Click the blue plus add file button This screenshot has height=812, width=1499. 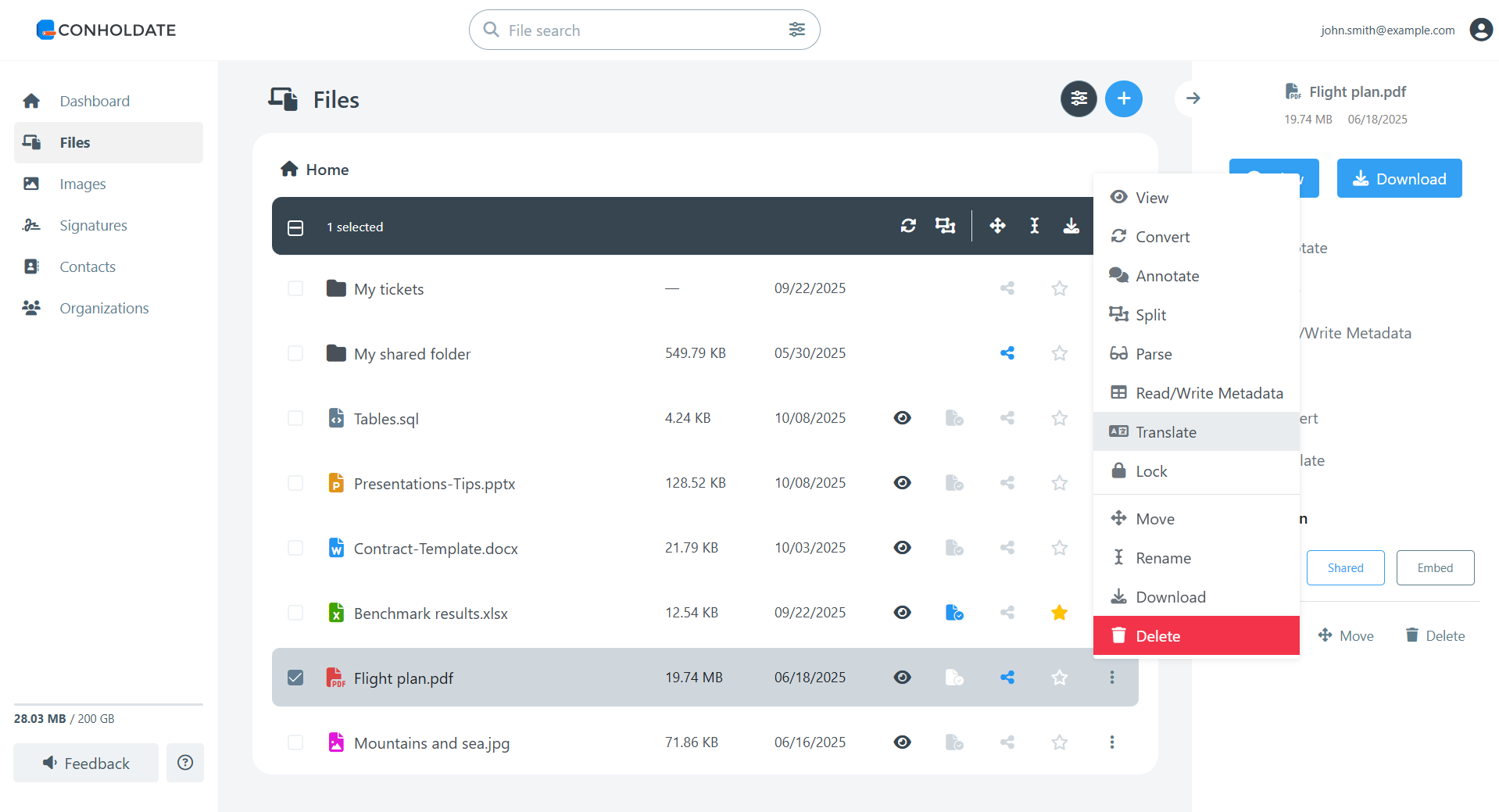pos(1123,98)
